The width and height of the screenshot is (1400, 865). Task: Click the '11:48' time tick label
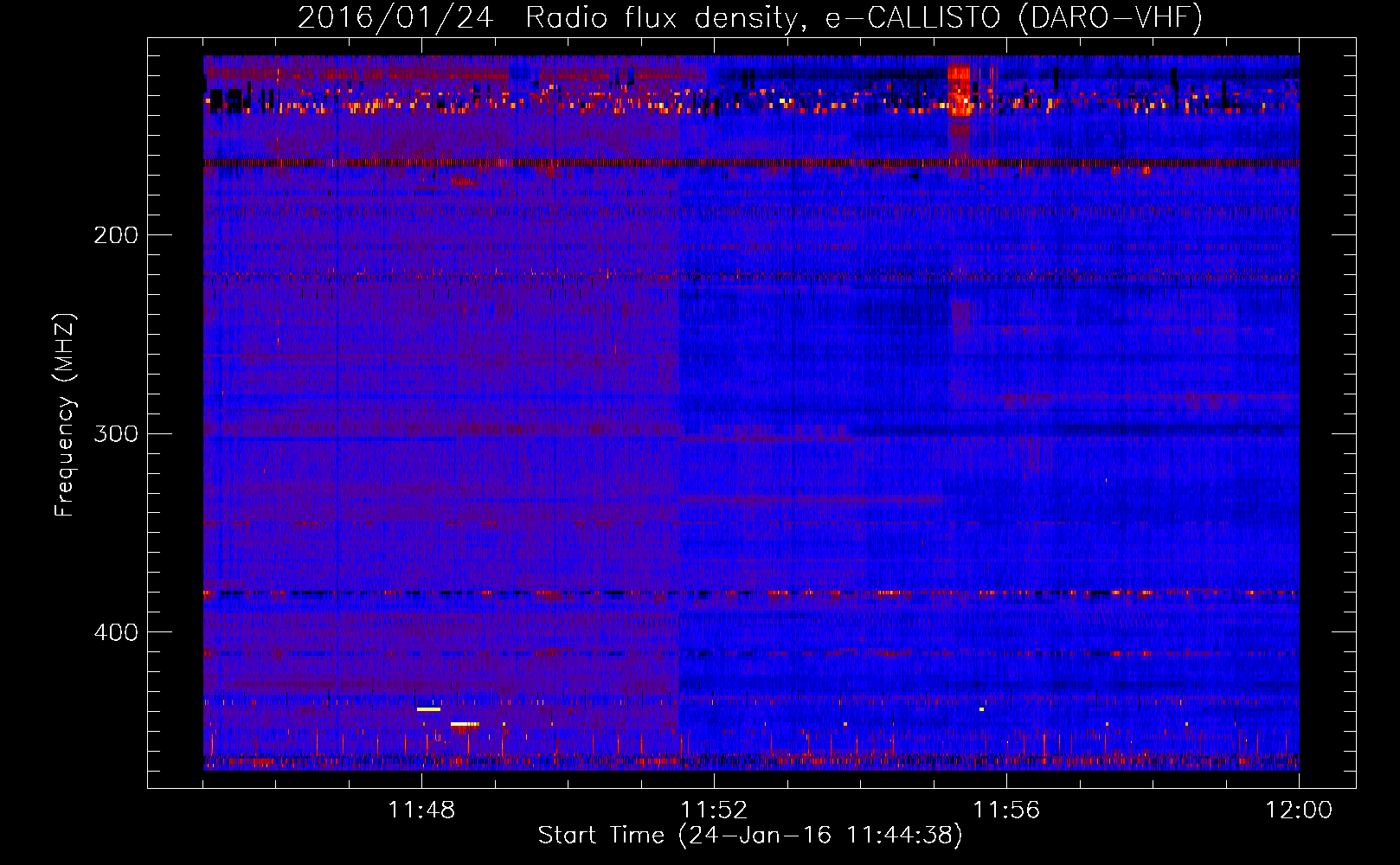(x=421, y=811)
